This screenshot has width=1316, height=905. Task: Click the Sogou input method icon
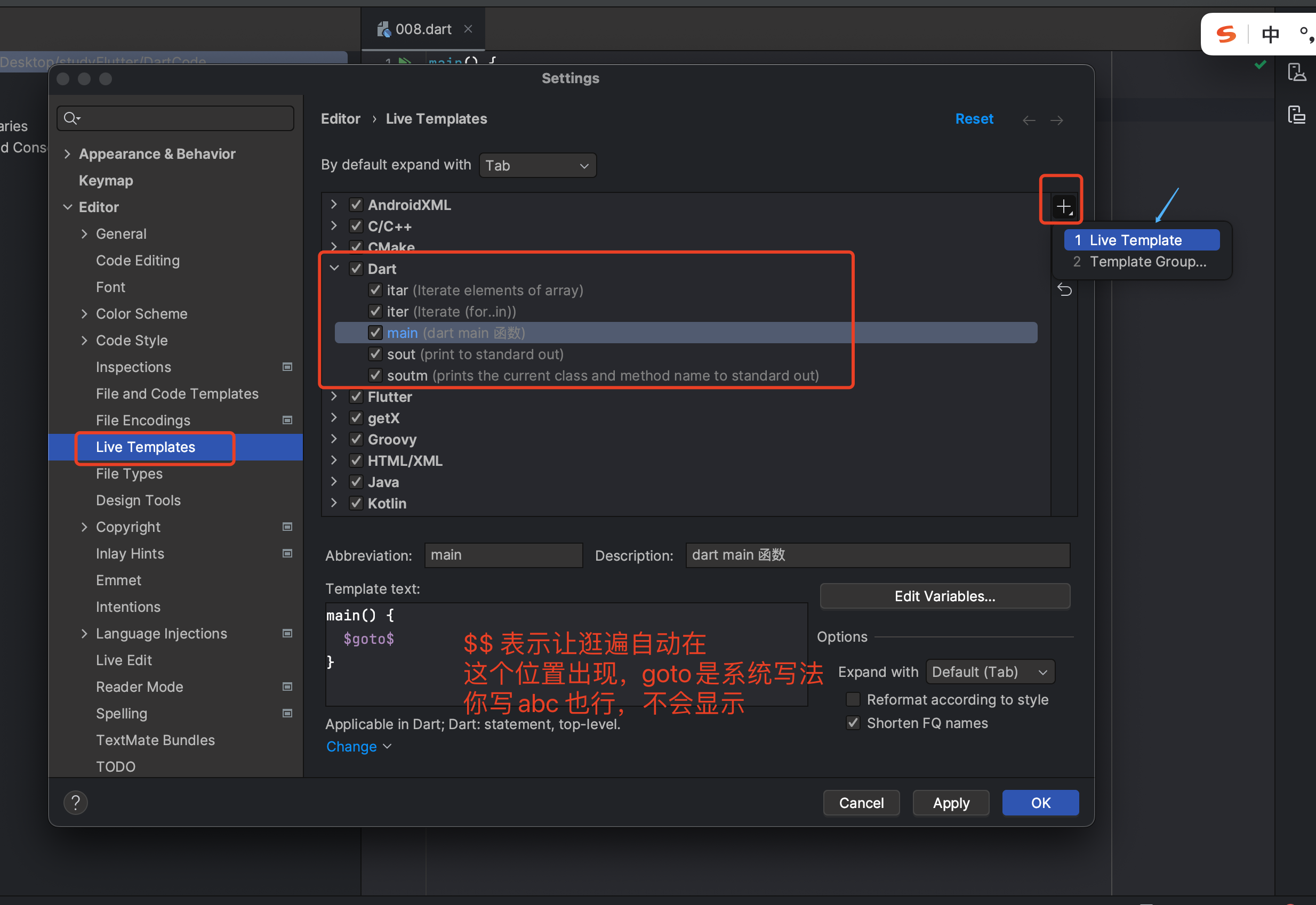(x=1226, y=35)
